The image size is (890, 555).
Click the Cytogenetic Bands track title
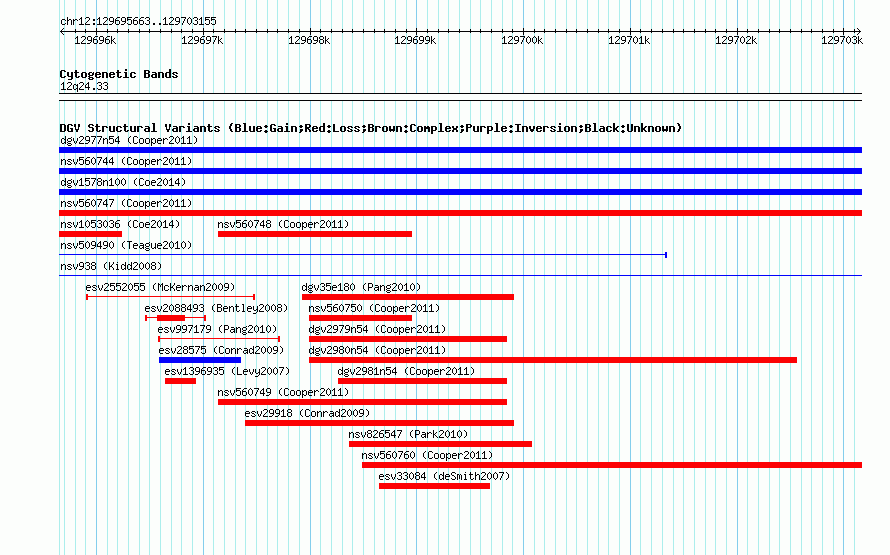pyautogui.click(x=119, y=74)
